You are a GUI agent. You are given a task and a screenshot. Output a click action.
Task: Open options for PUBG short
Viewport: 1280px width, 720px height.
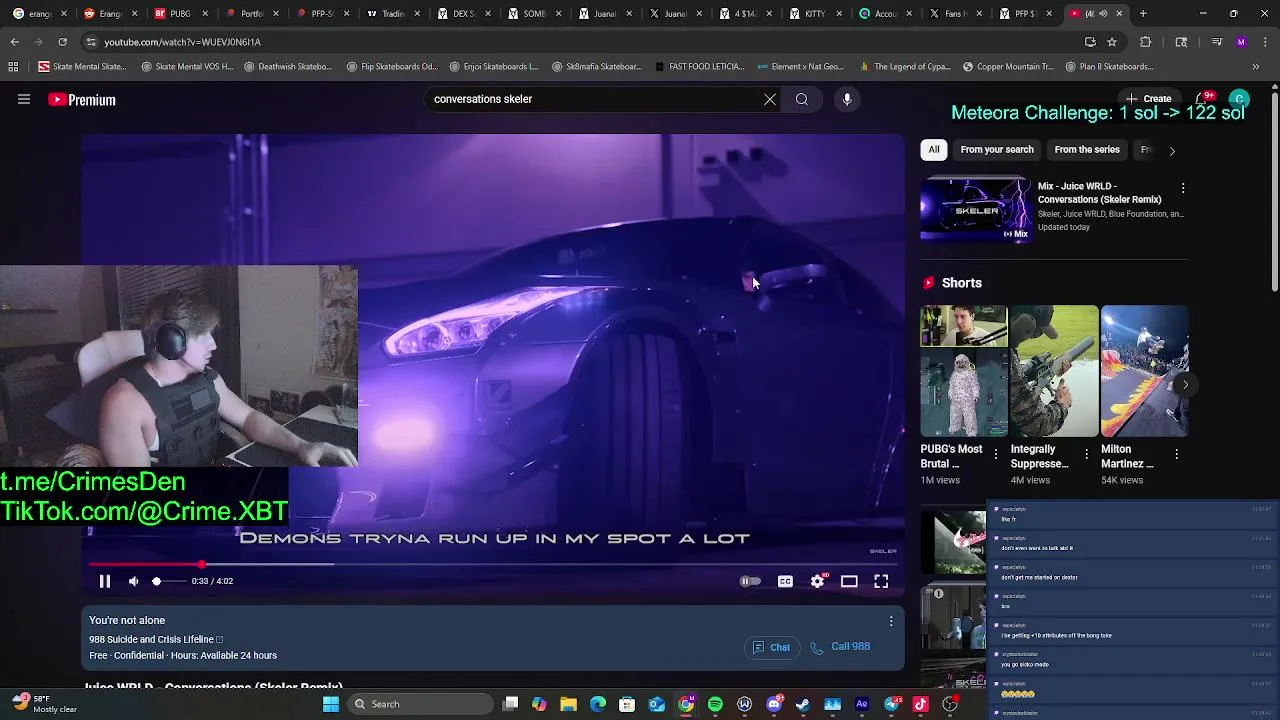tap(996, 454)
